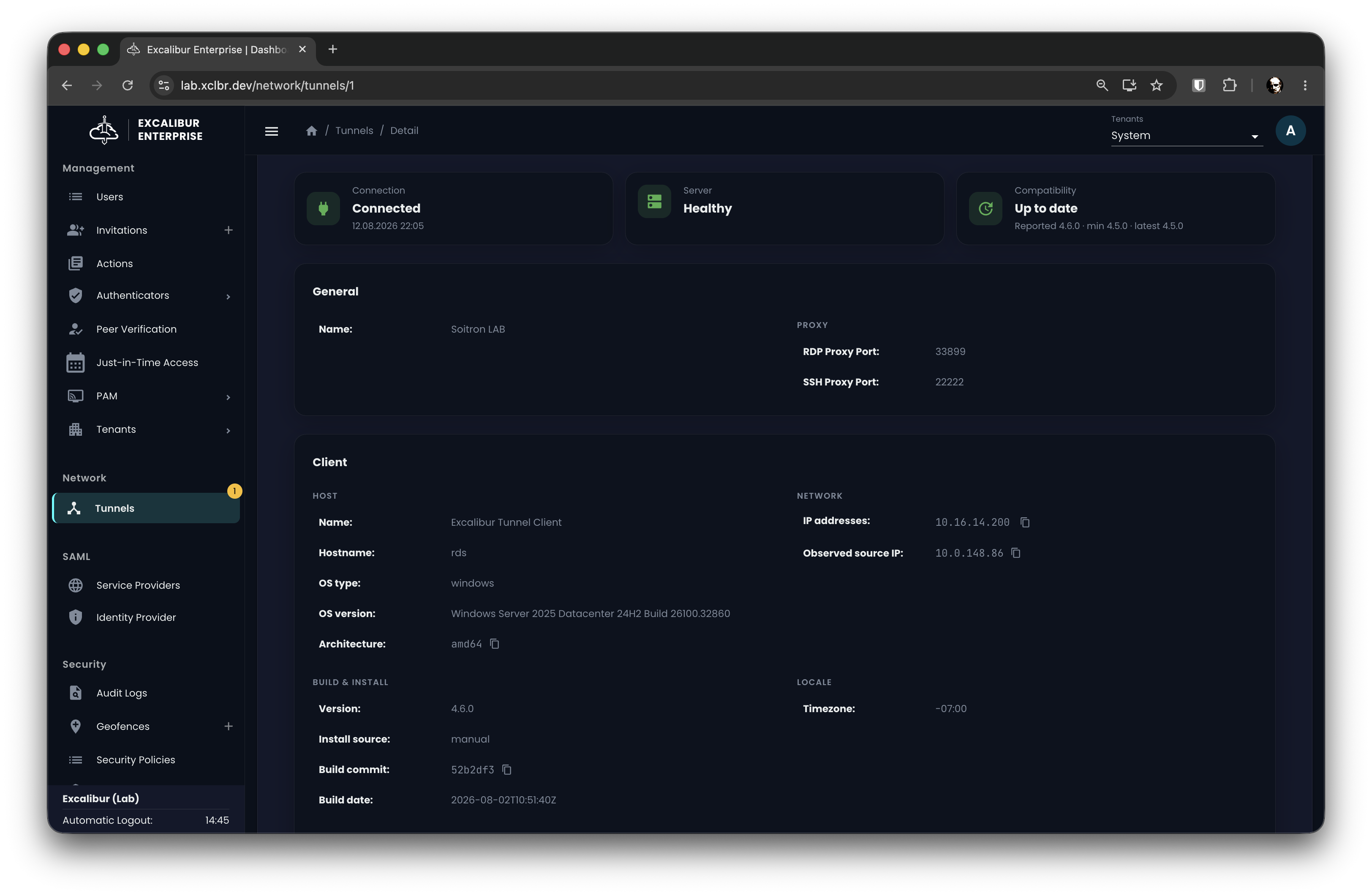Copy the Build commit 52b2df3
1372x896 pixels.
click(507, 770)
